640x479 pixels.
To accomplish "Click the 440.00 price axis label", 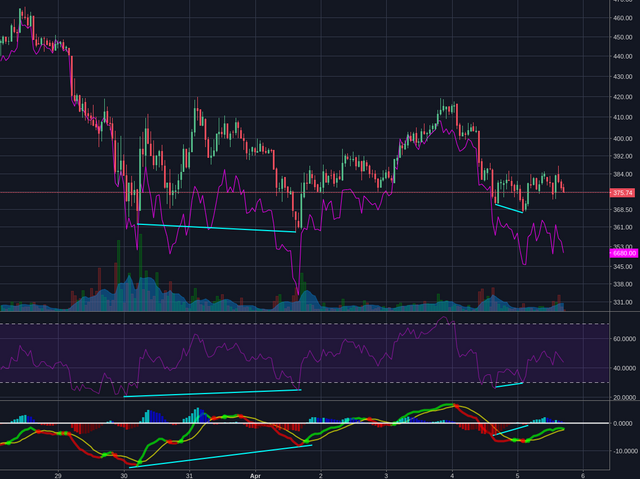I will [623, 56].
